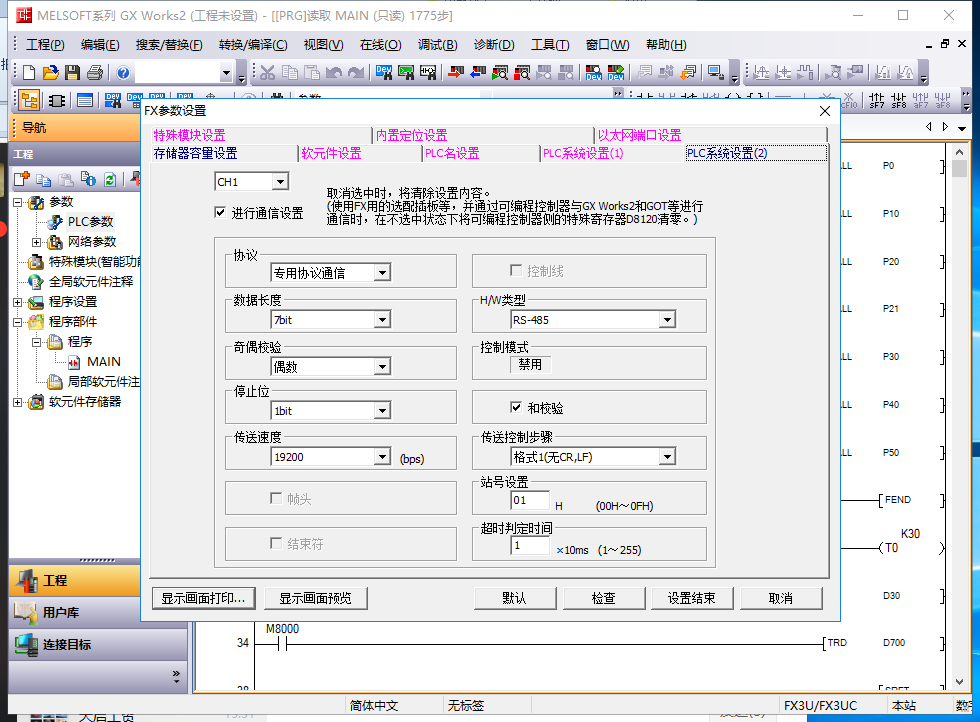Screen dimensions: 980x722
Task: Click the Copy icon in navigation panel
Action: (x=43, y=179)
